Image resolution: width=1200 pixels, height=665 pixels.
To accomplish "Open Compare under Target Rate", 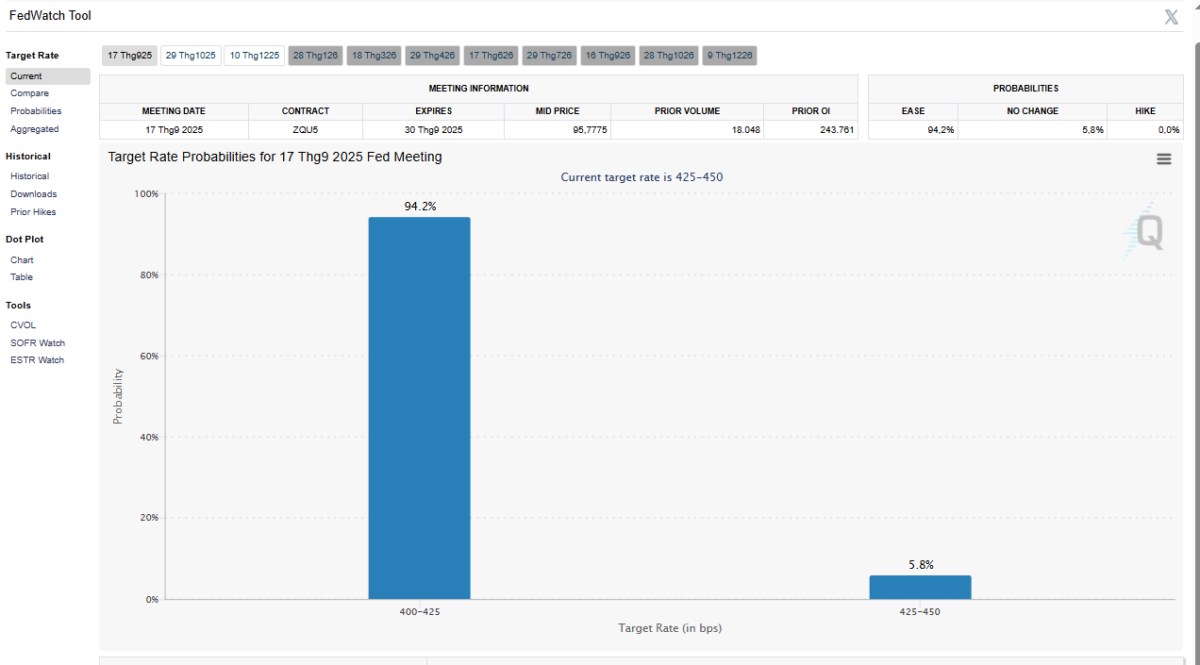I will [x=29, y=93].
